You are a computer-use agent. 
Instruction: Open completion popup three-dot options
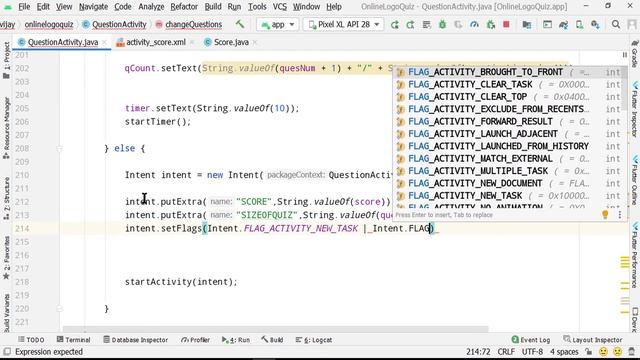pos(620,215)
